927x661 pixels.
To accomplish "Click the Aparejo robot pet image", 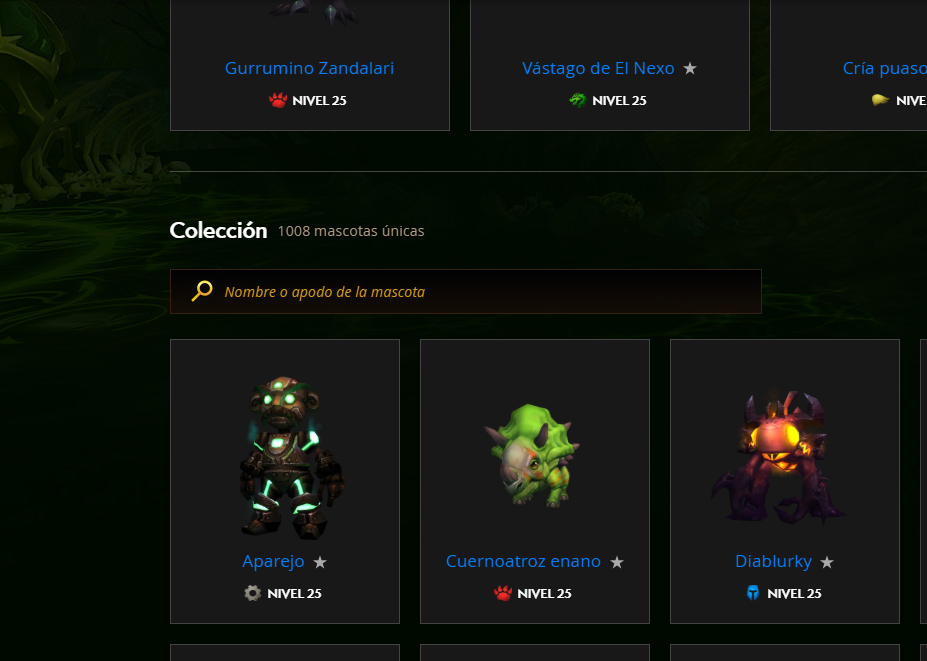I will point(289,458).
